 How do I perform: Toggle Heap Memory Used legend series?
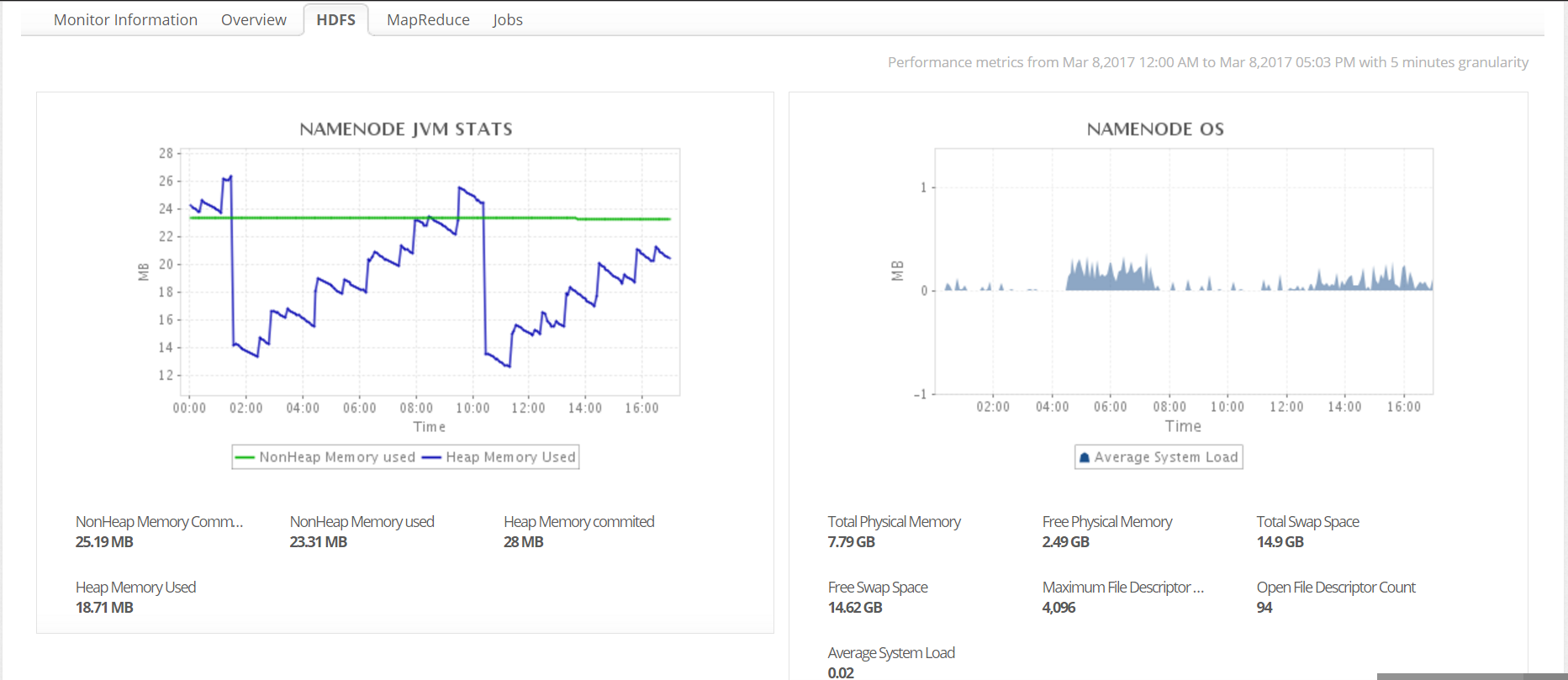click(x=510, y=457)
